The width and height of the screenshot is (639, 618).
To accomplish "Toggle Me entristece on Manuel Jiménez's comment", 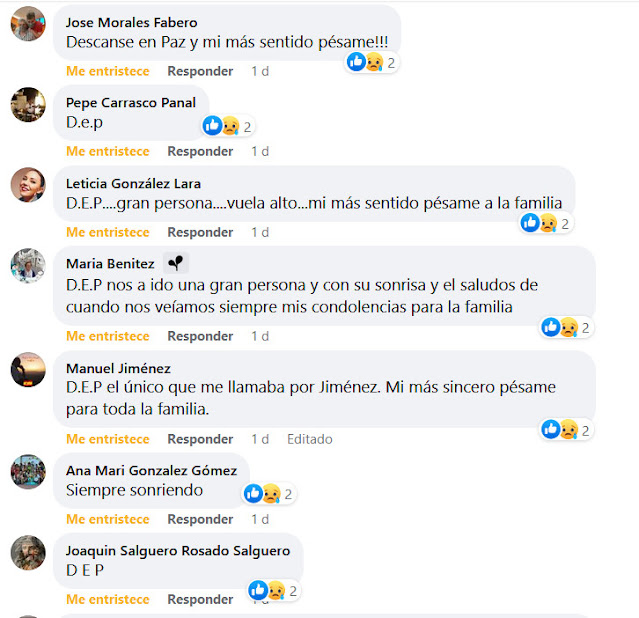I will [x=108, y=439].
